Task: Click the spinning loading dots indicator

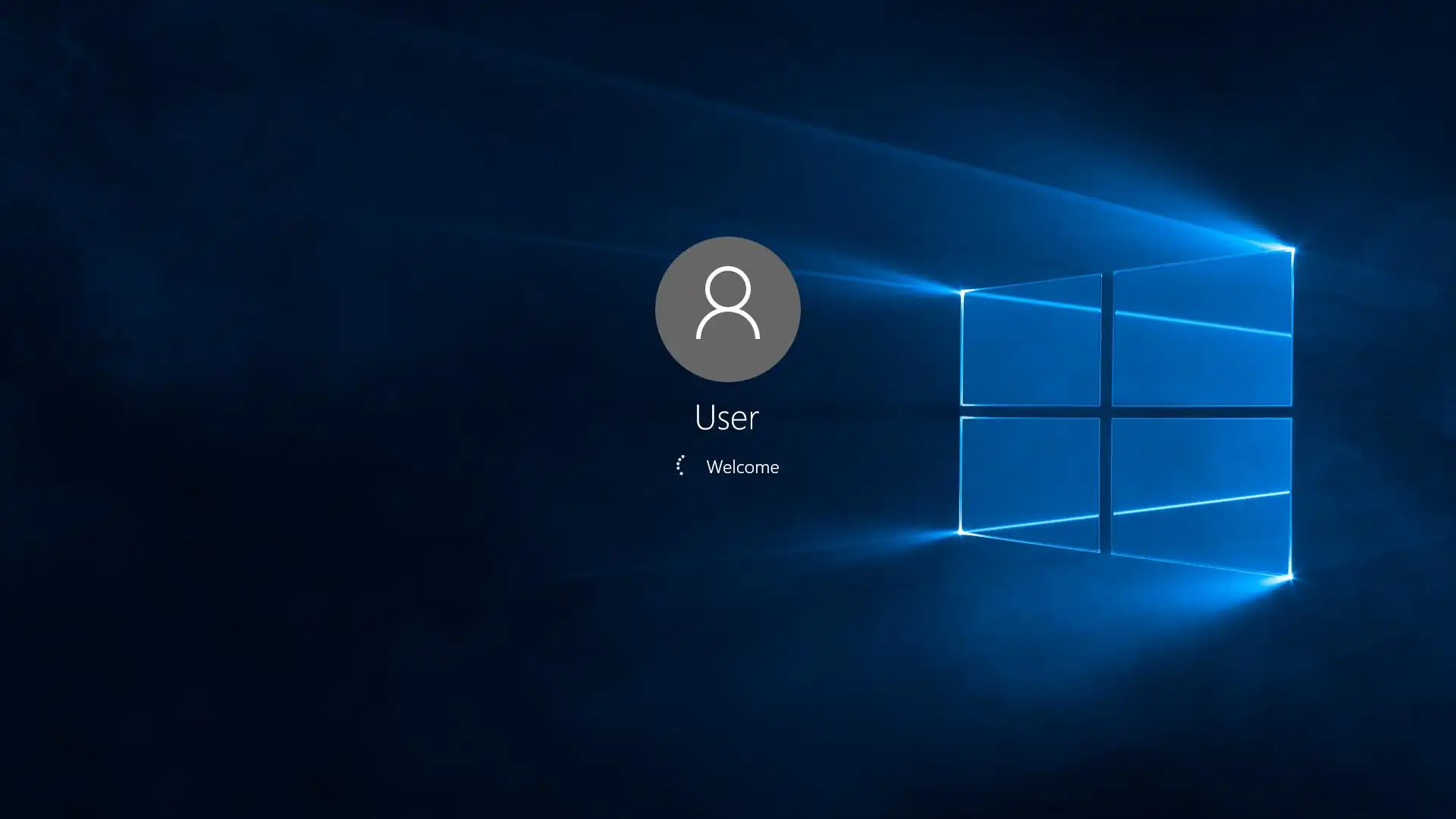Action: [681, 466]
